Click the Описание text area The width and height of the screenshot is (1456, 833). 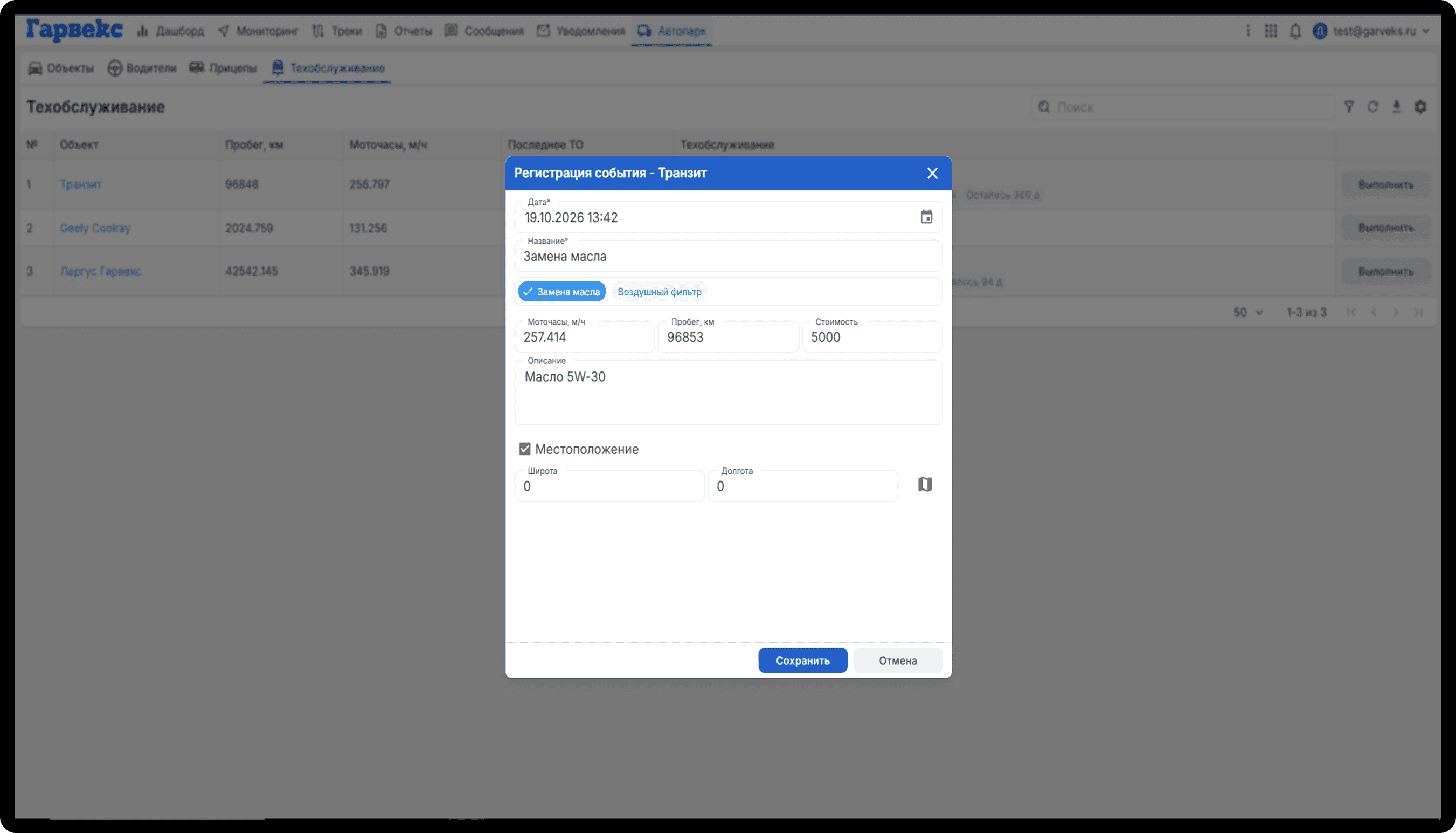[x=729, y=393]
